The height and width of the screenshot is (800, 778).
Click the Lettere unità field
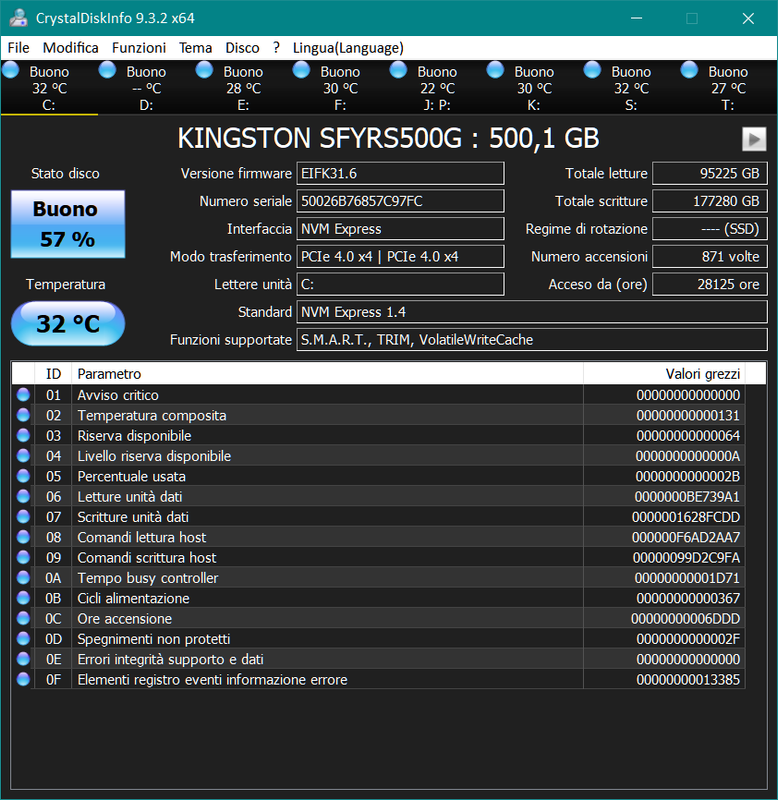click(400, 284)
